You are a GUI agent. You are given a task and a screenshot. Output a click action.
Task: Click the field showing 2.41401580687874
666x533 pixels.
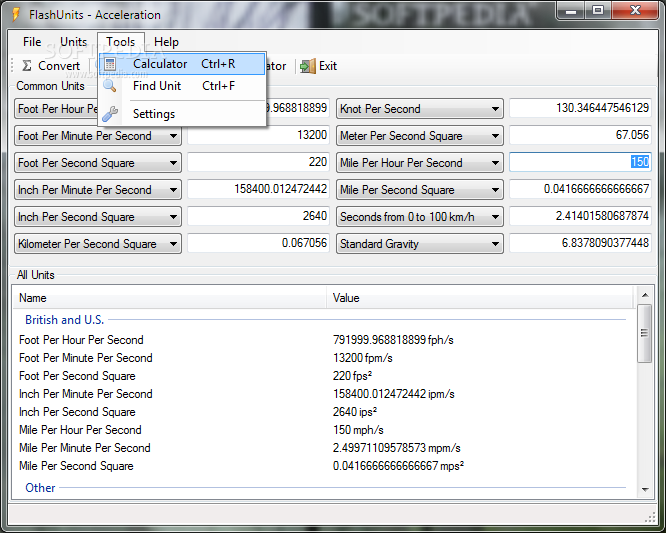click(580, 216)
